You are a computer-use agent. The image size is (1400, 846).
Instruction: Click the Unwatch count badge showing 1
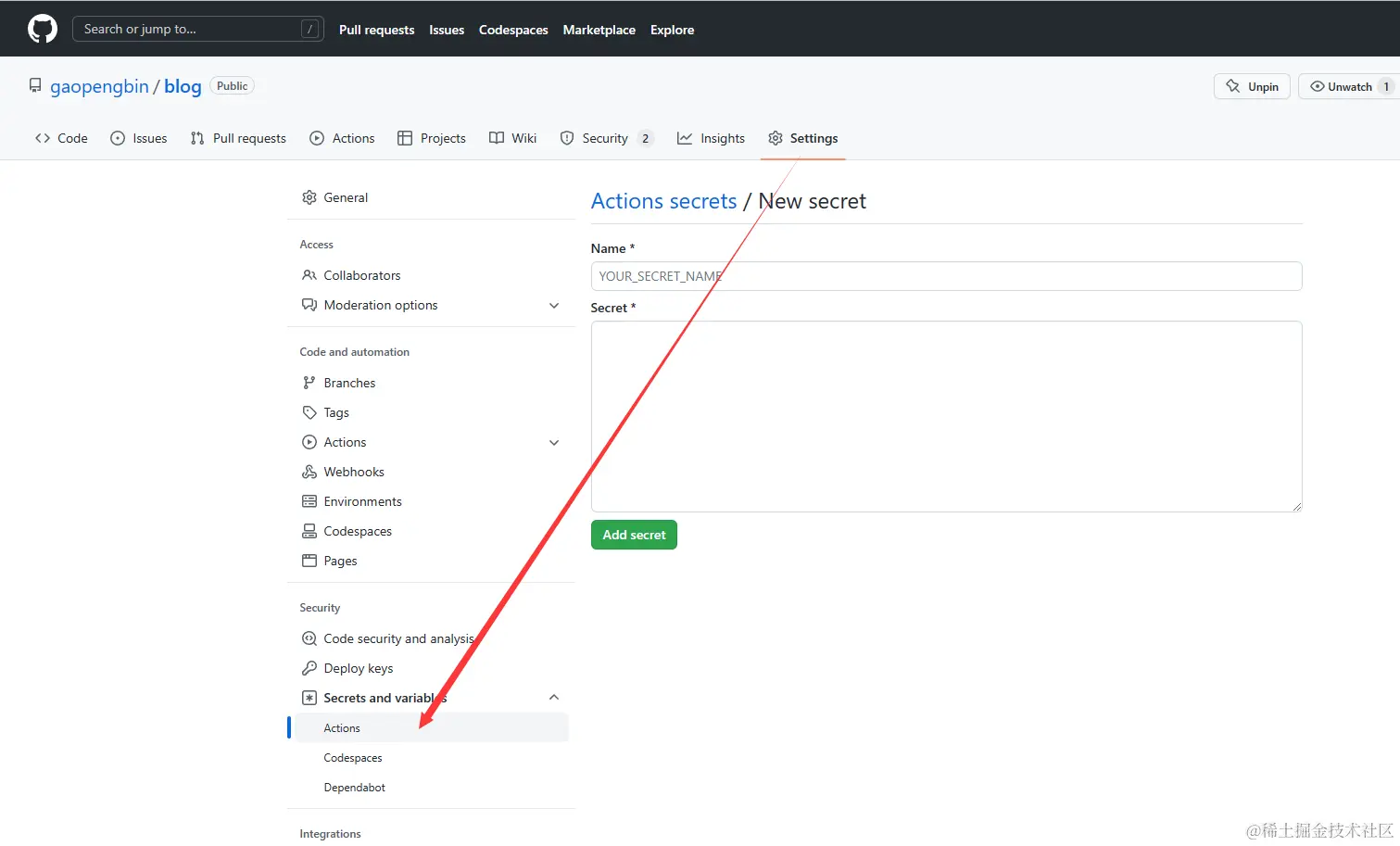click(x=1386, y=86)
